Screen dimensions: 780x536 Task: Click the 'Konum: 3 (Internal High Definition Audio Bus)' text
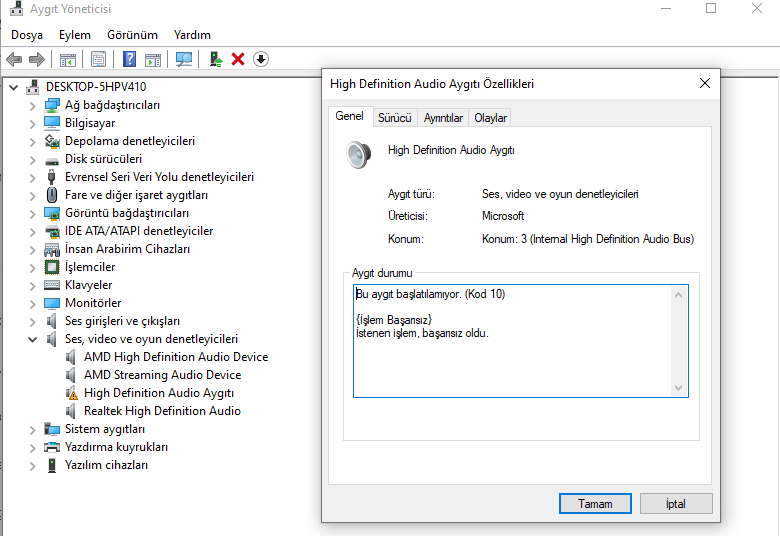pyautogui.click(x=587, y=239)
